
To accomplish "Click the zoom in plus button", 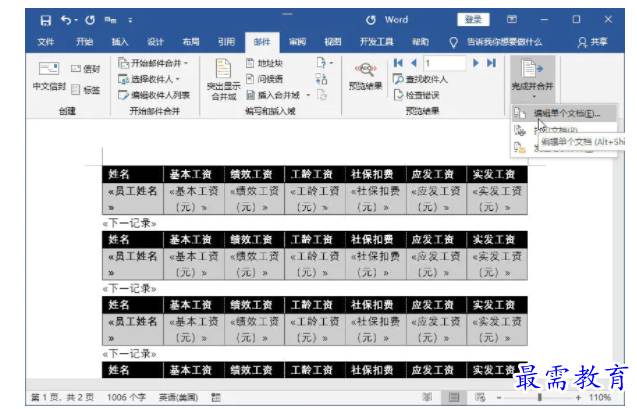I will 578,397.
